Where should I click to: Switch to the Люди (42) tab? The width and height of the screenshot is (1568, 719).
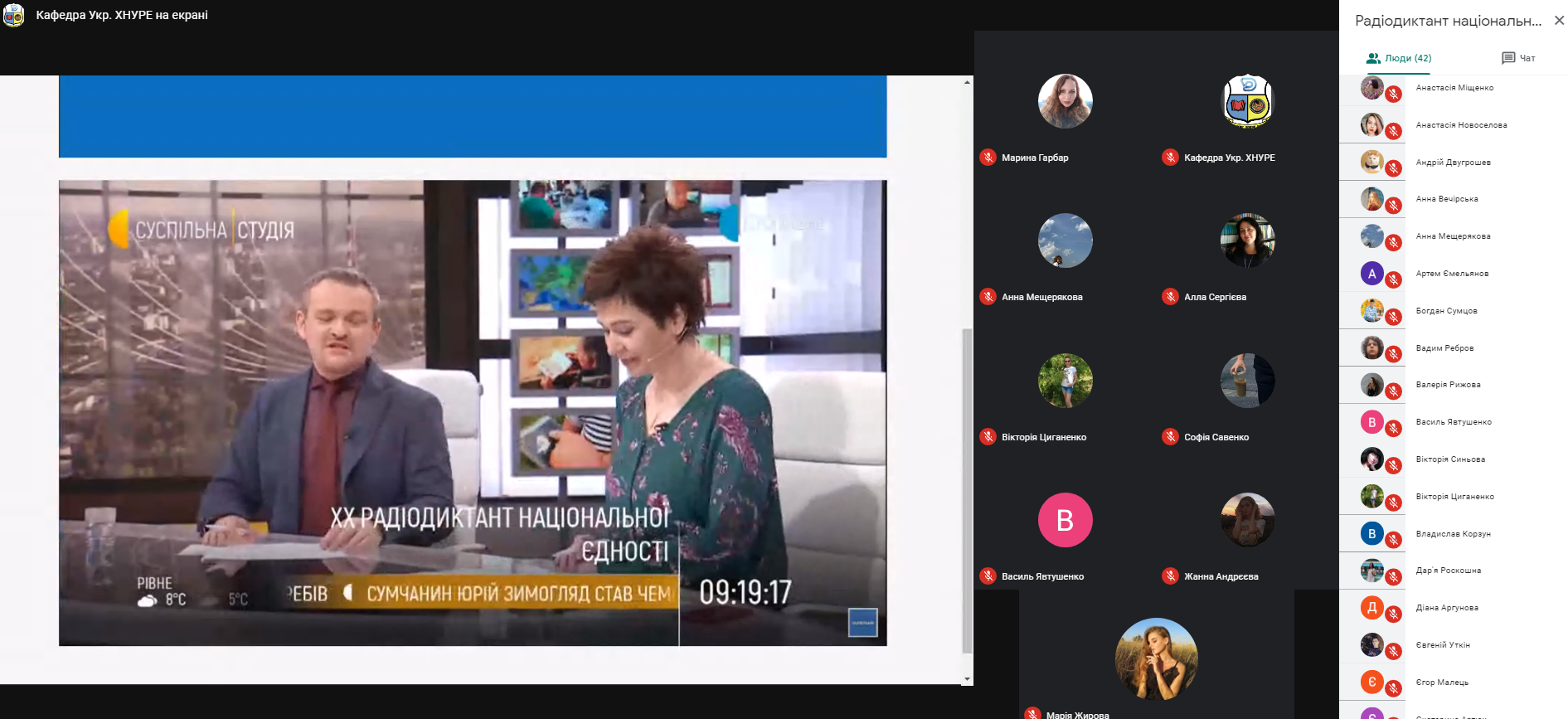[1399, 58]
